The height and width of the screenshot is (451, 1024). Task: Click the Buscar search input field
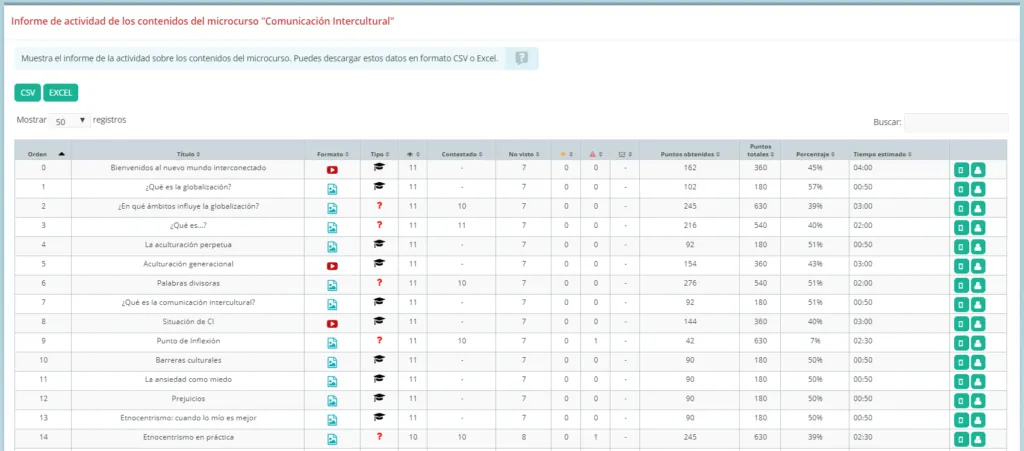pyautogui.click(x=956, y=122)
